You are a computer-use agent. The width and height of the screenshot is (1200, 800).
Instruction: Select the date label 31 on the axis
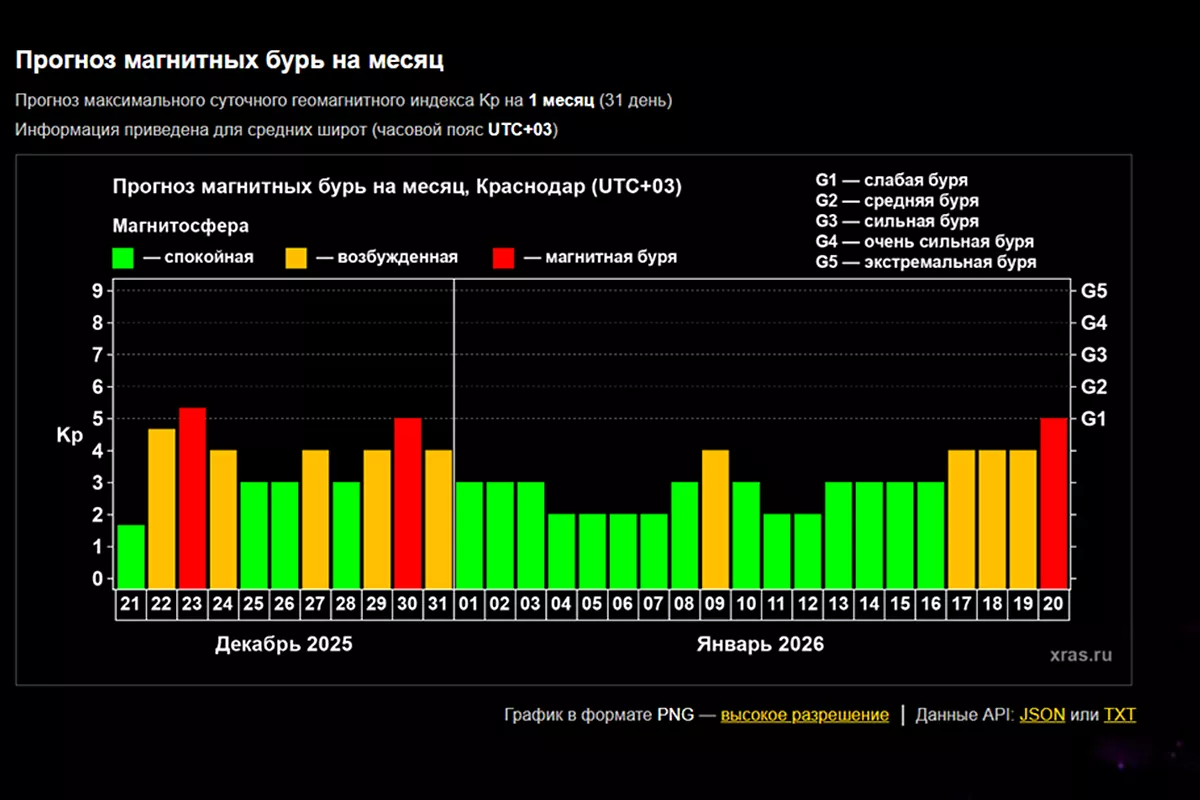(x=438, y=604)
